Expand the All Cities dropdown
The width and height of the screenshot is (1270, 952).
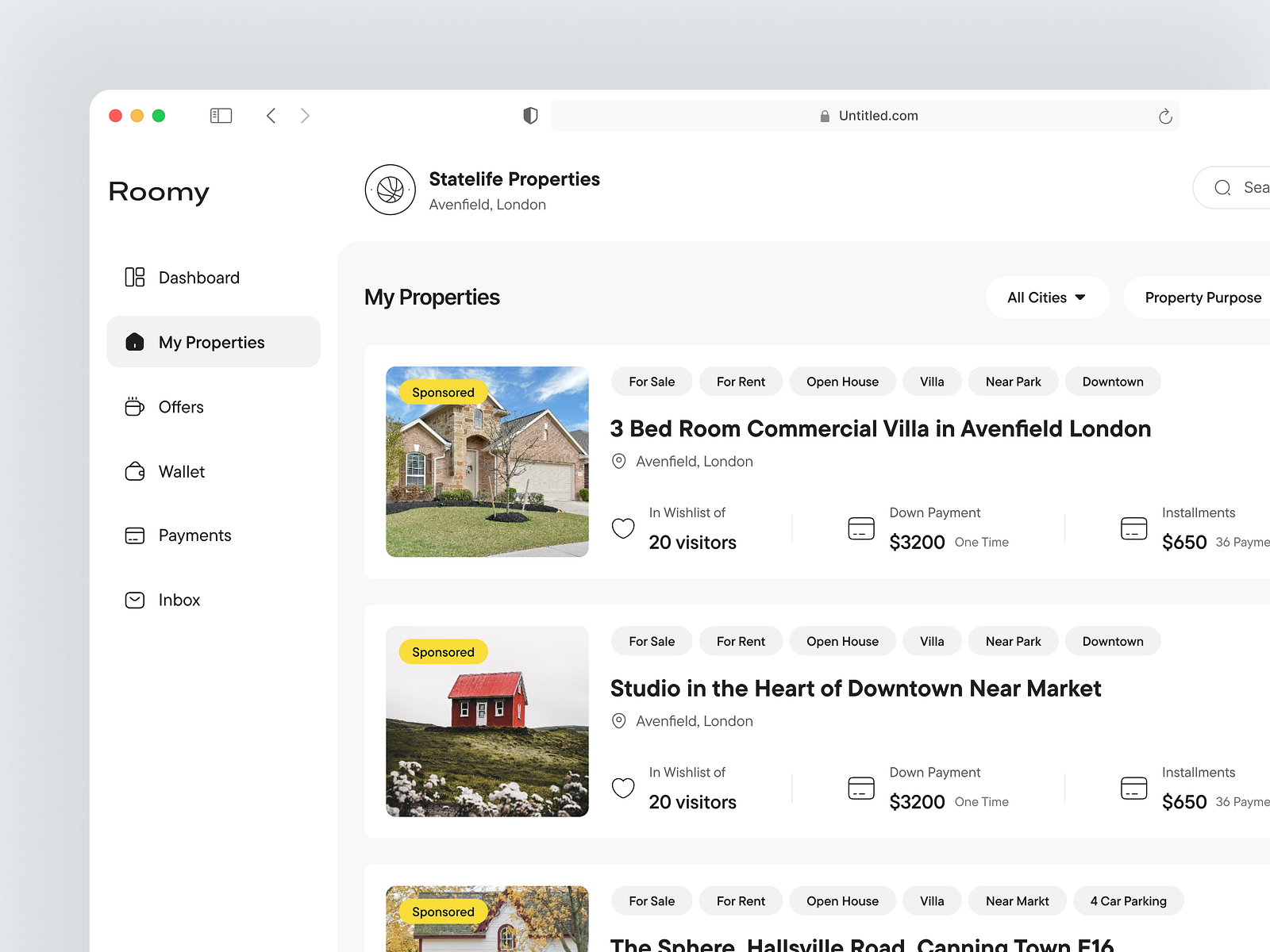point(1047,297)
